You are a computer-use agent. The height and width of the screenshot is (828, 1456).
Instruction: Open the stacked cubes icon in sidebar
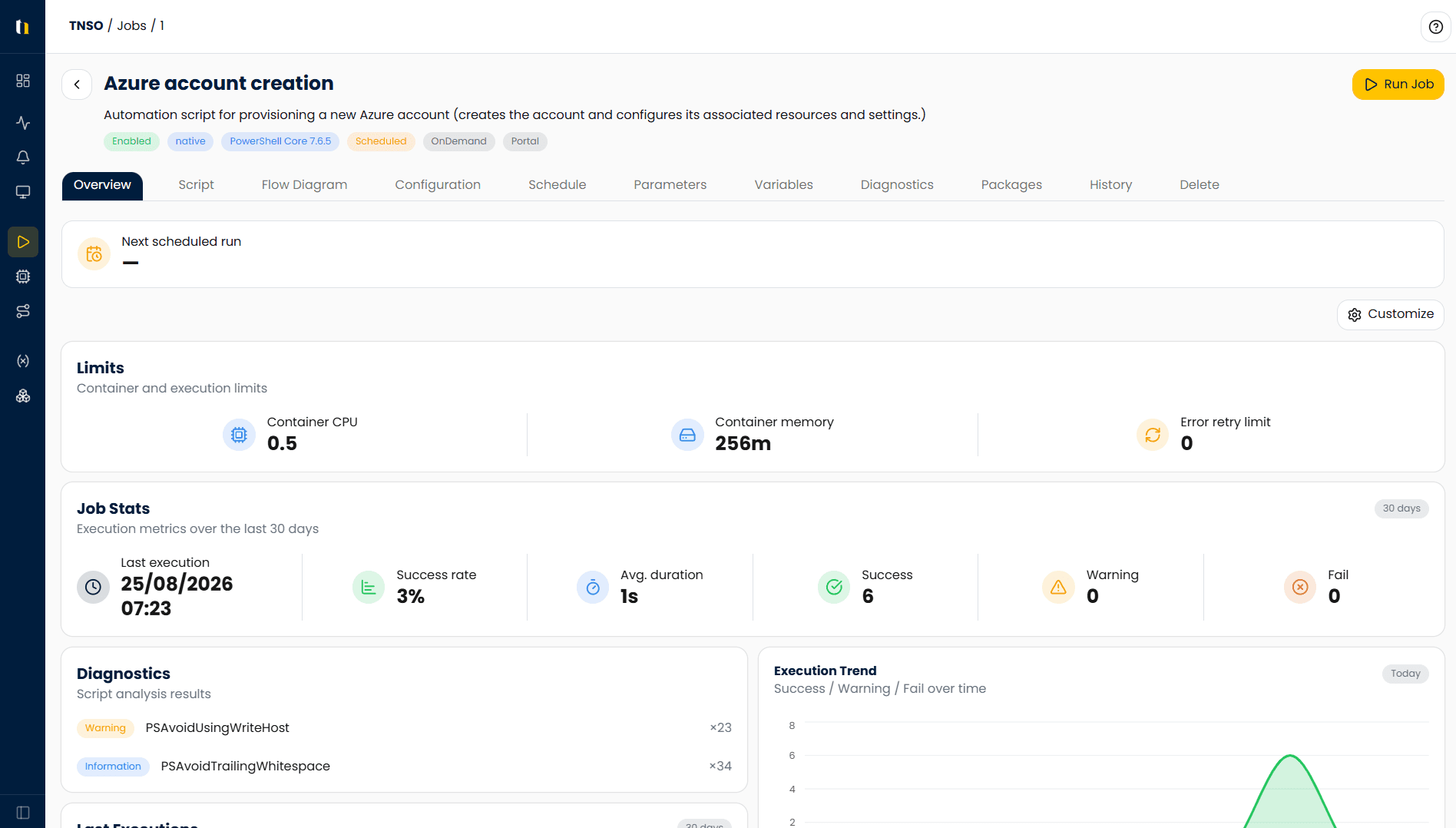pyautogui.click(x=23, y=396)
